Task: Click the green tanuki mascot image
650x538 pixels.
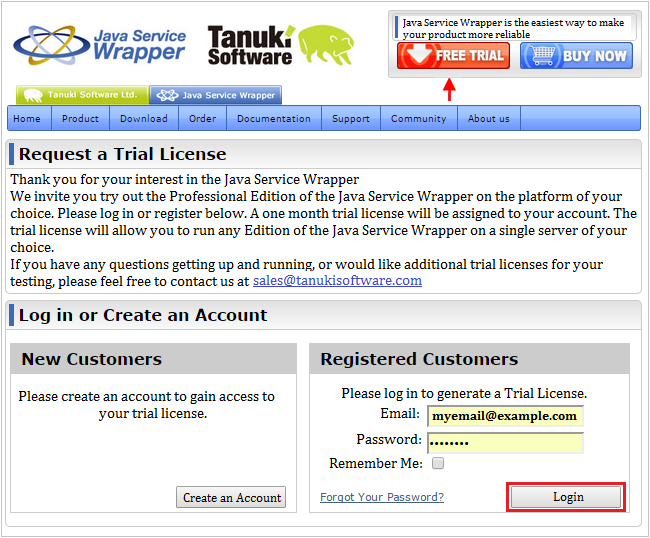Action: (x=326, y=44)
